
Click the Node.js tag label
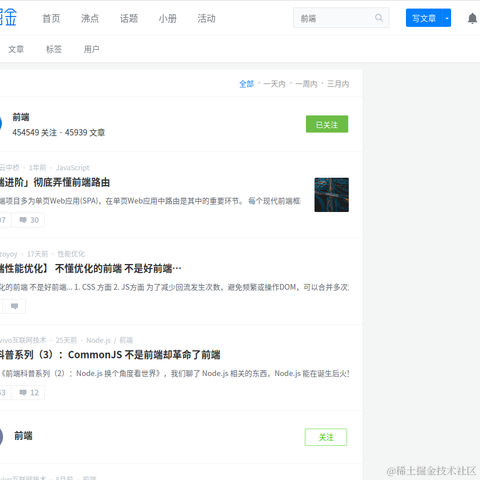98,340
